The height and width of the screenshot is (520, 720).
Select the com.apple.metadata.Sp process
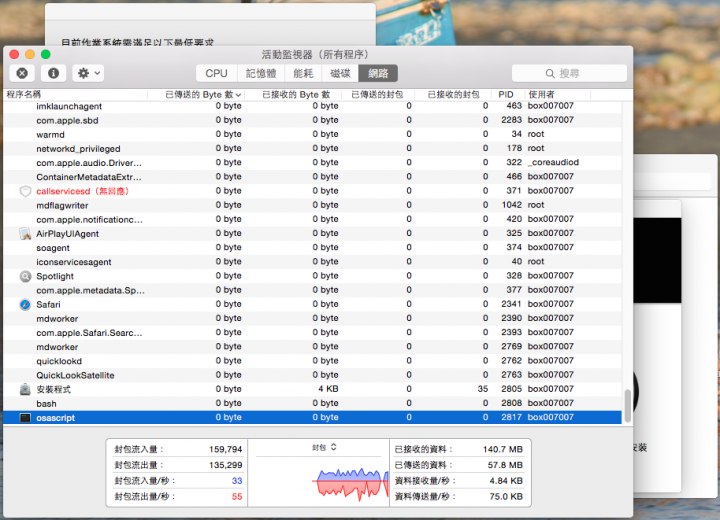pyautogui.click(x=312, y=290)
